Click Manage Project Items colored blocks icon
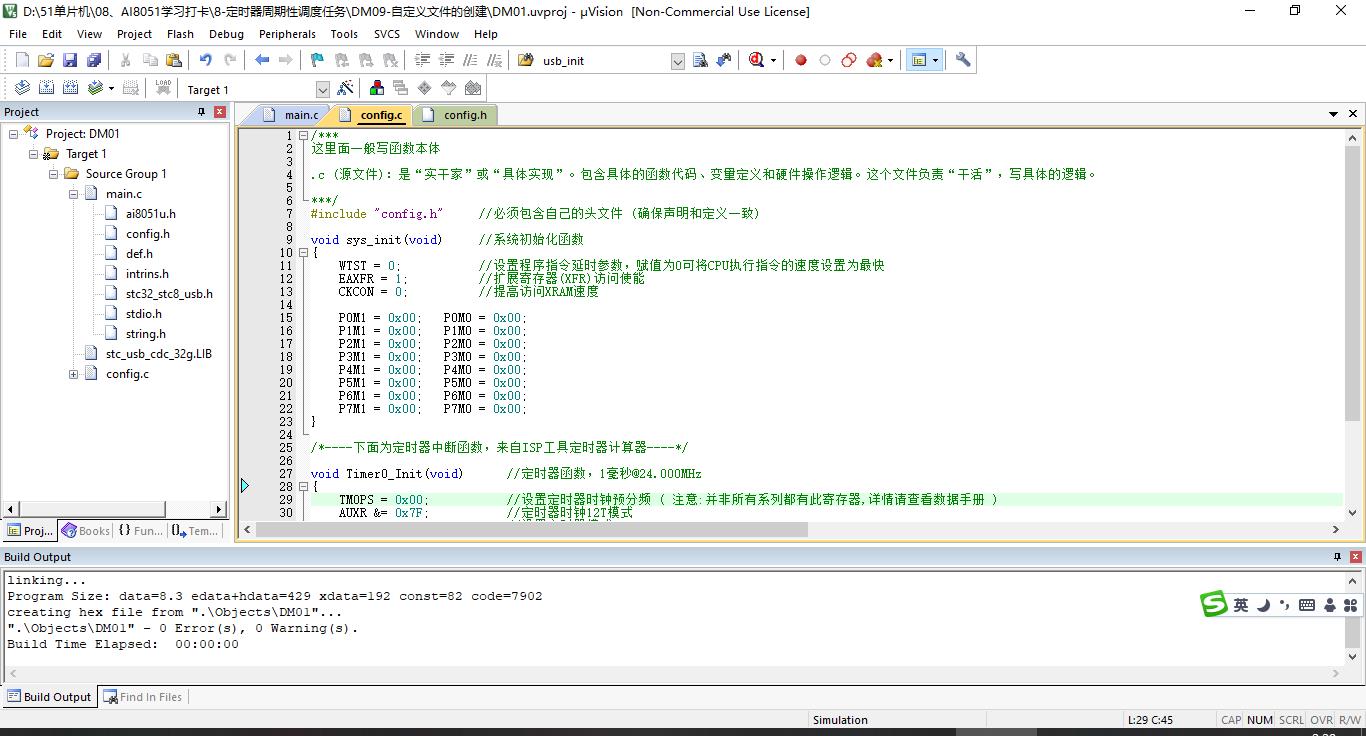Screen dimensions: 1366x736 pyautogui.click(x=376, y=88)
